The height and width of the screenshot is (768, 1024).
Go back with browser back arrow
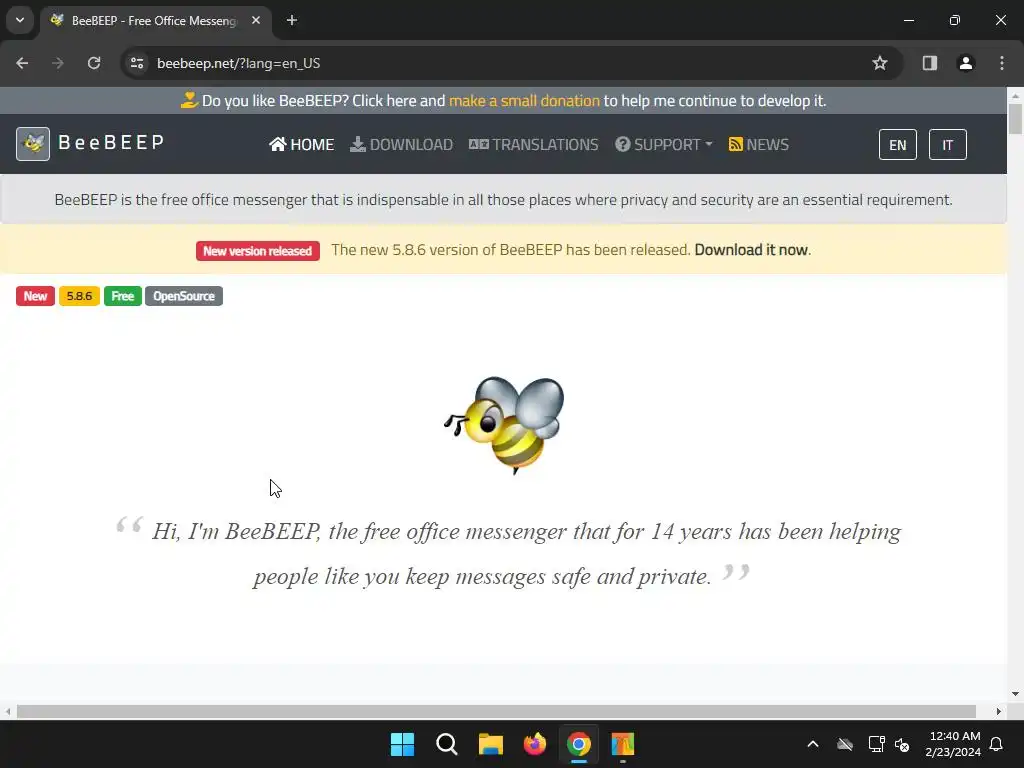tap(22, 63)
